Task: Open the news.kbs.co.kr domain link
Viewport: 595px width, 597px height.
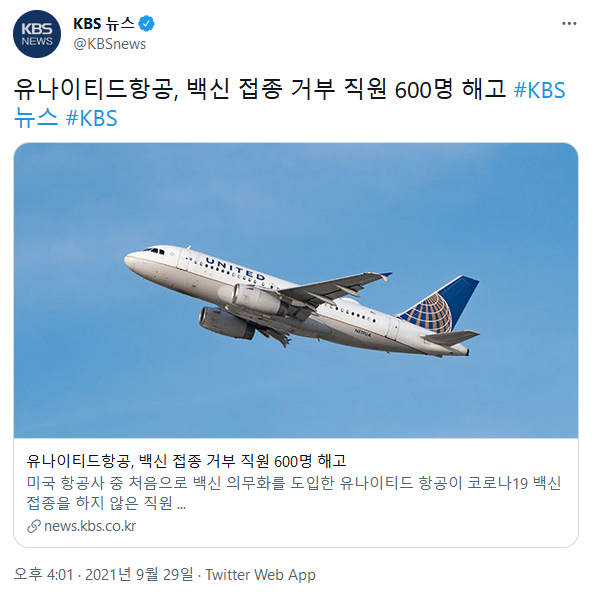Action: click(90, 526)
